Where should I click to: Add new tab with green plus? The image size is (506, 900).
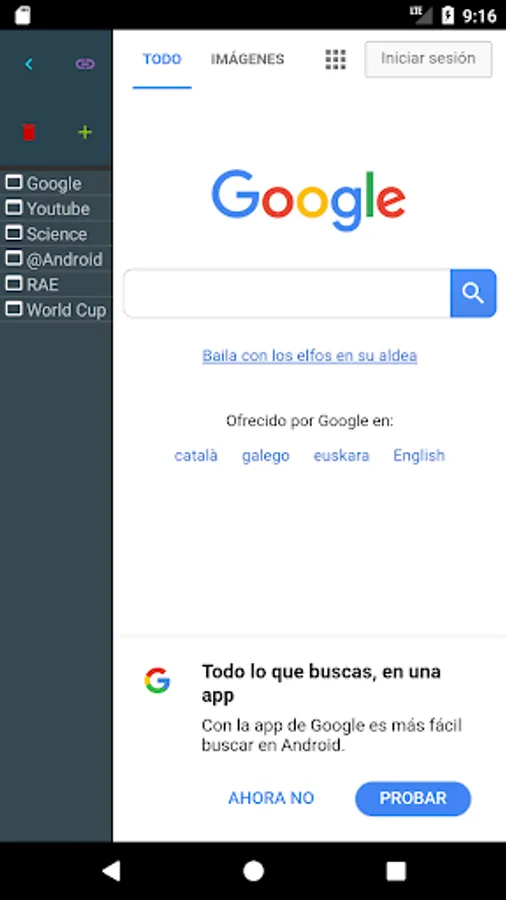[x=85, y=133]
